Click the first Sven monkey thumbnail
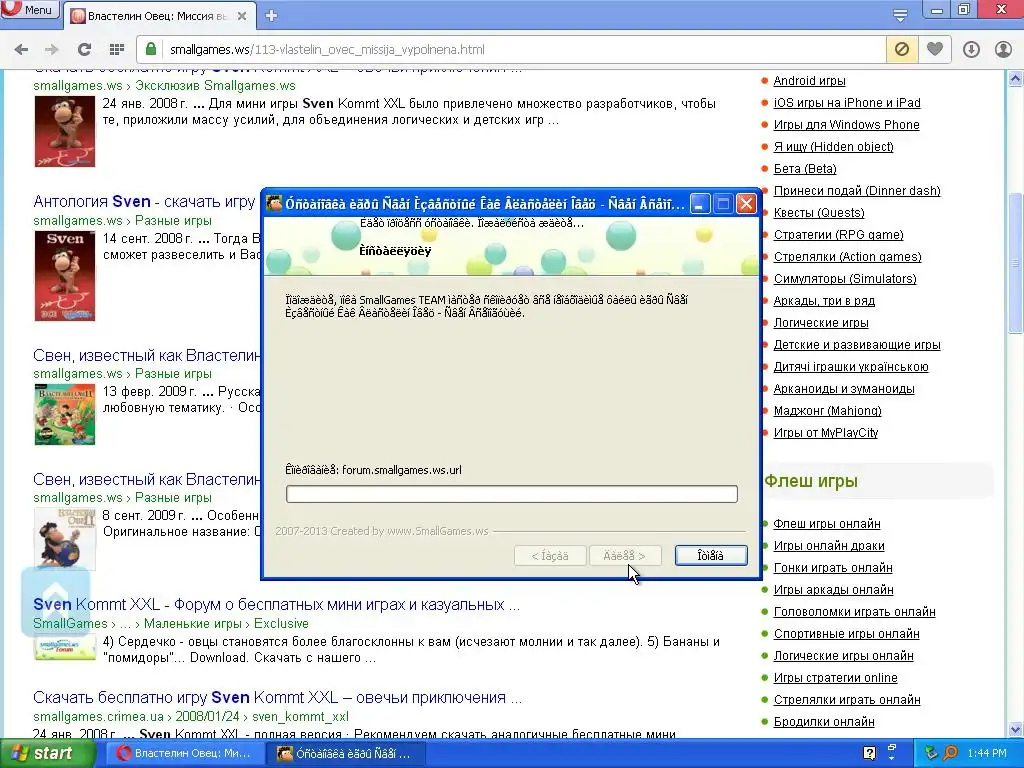The image size is (1024, 768). 65,131
